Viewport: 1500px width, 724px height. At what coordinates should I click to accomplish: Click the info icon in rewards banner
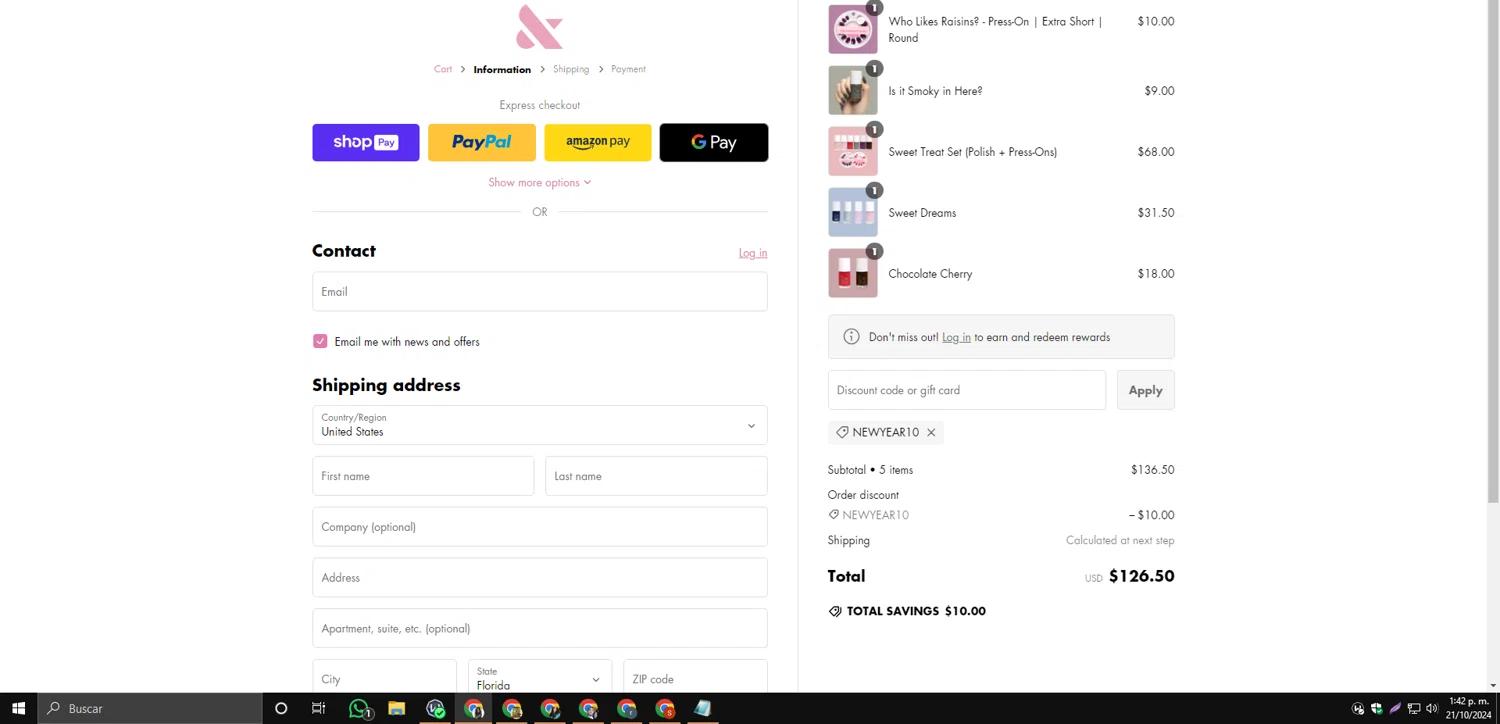point(851,337)
